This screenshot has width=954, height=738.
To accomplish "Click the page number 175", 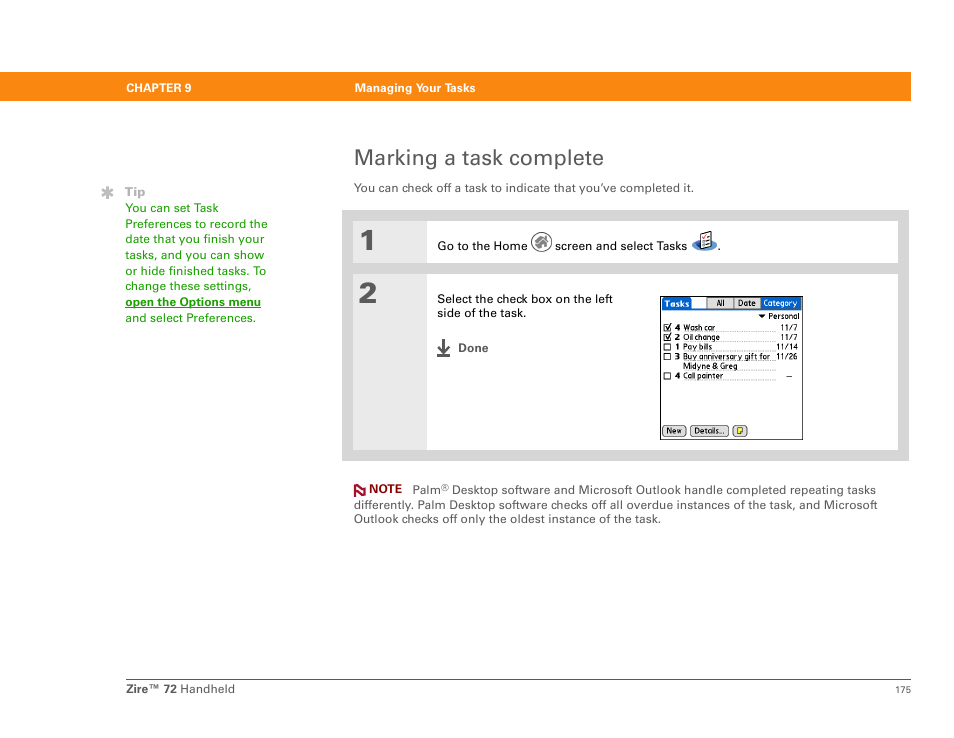I will [903, 689].
